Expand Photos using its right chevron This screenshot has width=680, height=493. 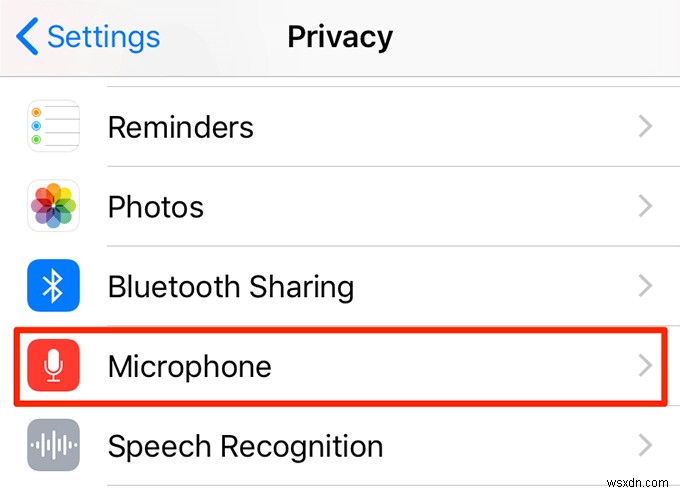(x=646, y=207)
